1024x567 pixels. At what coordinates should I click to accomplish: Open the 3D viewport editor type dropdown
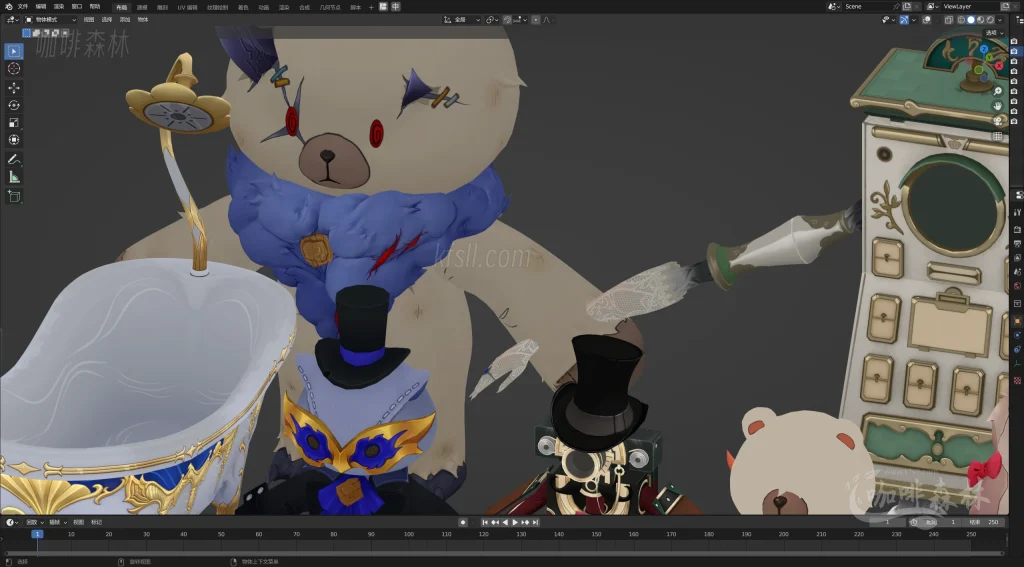(12, 20)
